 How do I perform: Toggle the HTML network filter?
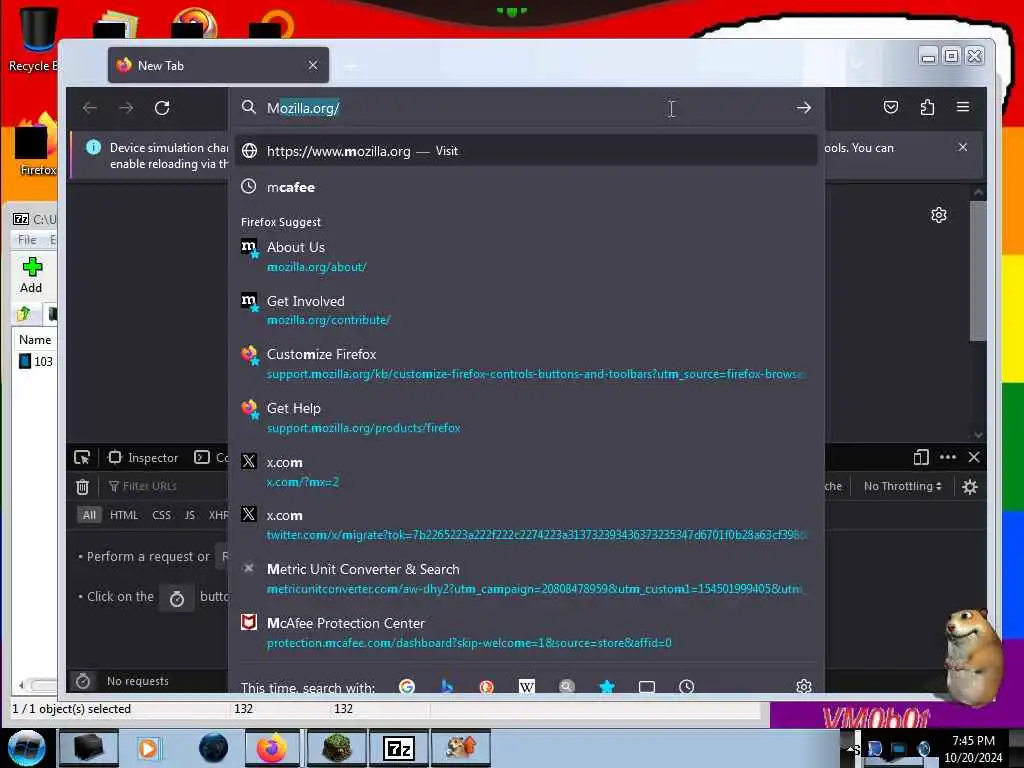click(123, 515)
